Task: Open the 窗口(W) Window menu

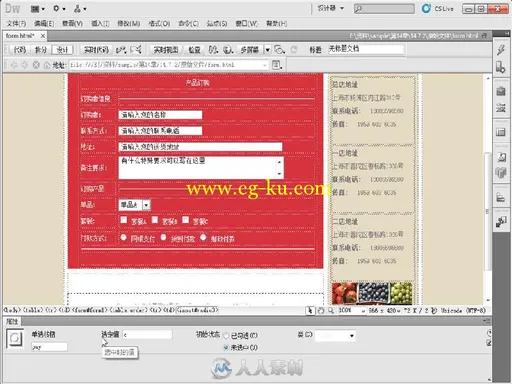Action: click(246, 23)
